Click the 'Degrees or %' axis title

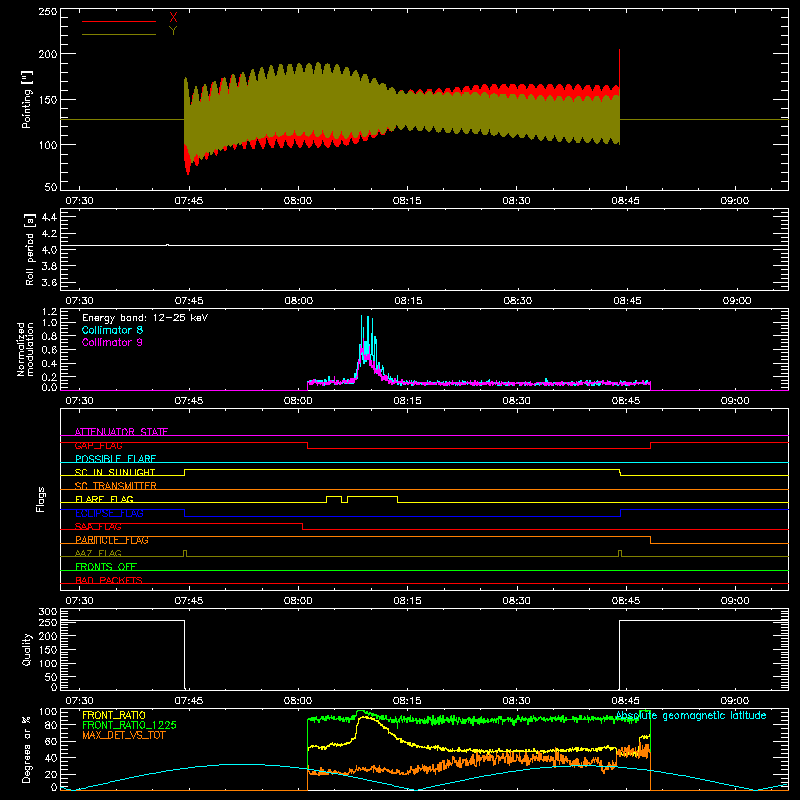tap(27, 749)
